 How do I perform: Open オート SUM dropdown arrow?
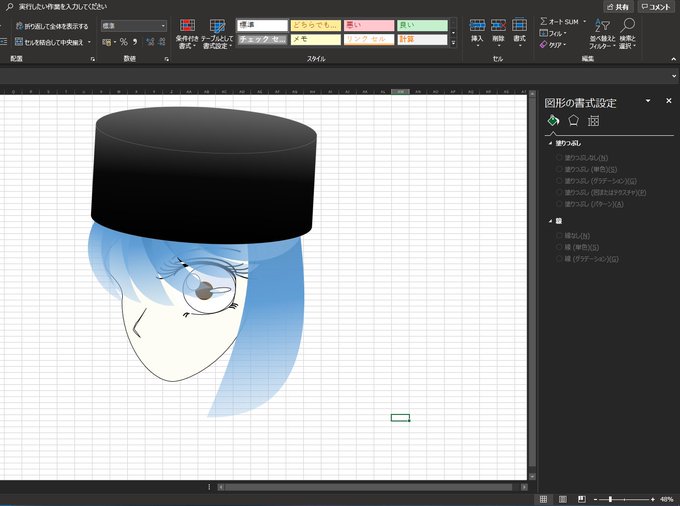(584, 21)
